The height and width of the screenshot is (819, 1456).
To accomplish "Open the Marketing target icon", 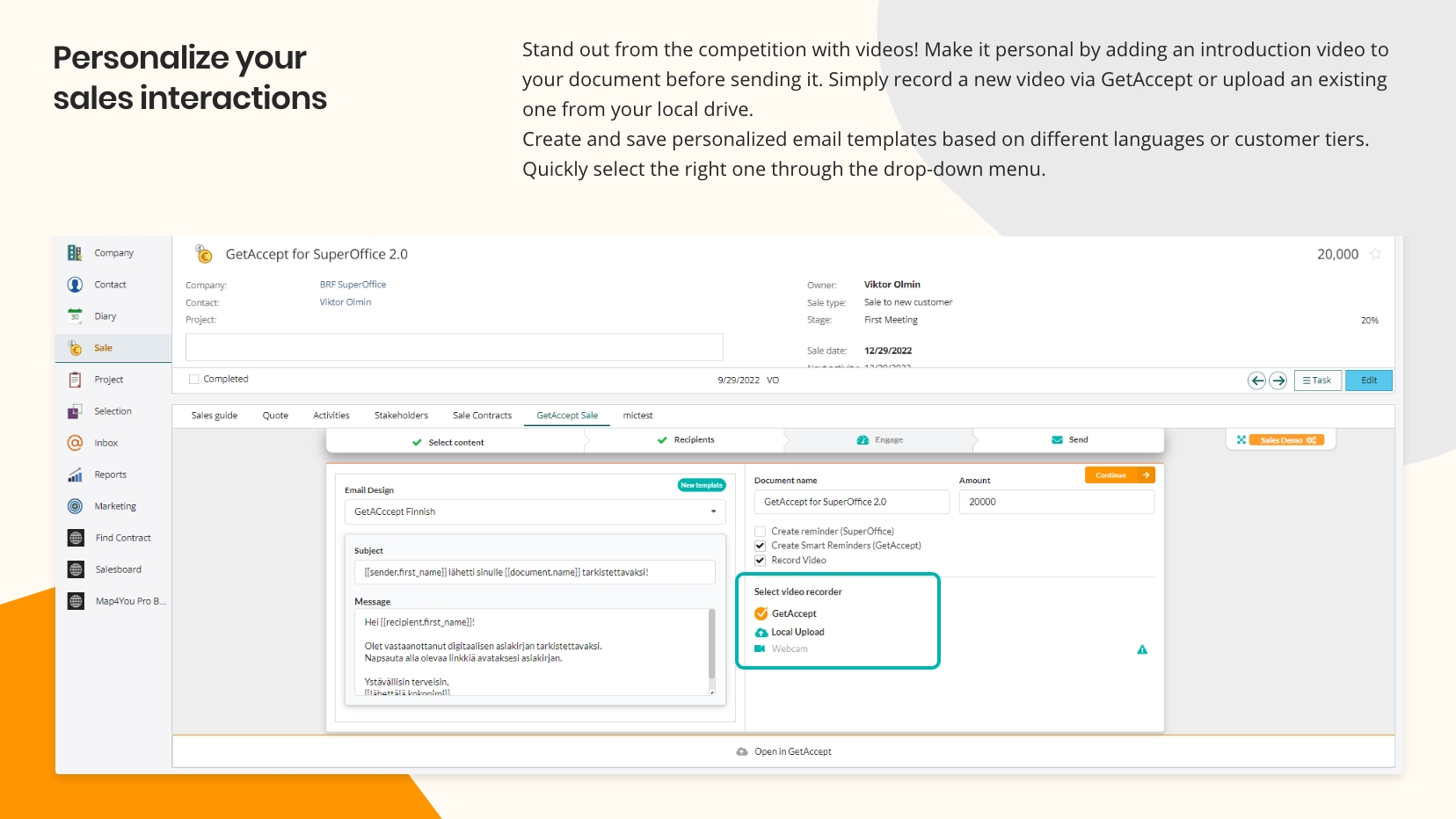I will point(75,506).
